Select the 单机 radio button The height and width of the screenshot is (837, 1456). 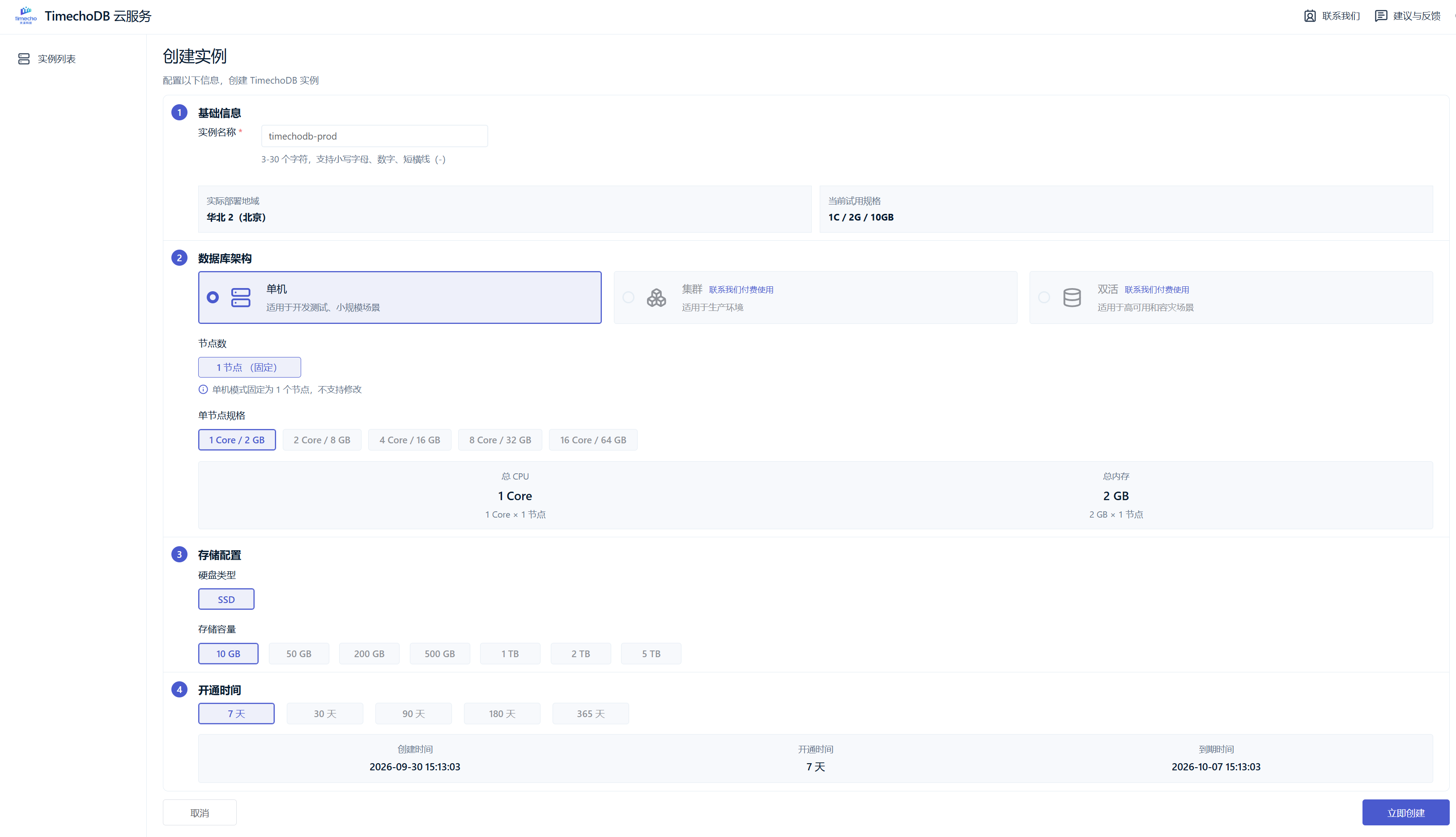tap(213, 297)
